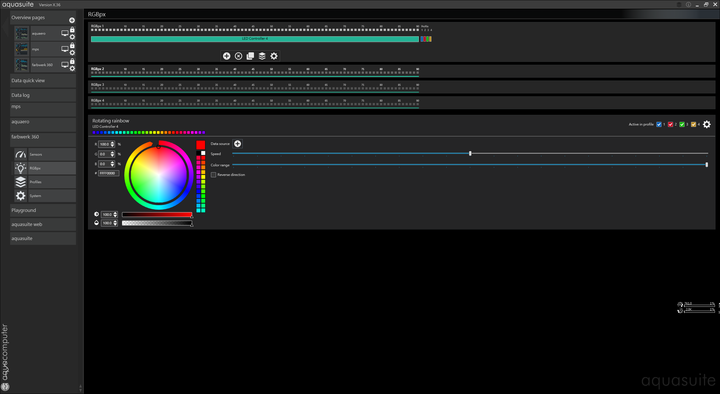Click the red brightness gradient slider
The image size is (720, 394).
pyautogui.click(x=157, y=214)
